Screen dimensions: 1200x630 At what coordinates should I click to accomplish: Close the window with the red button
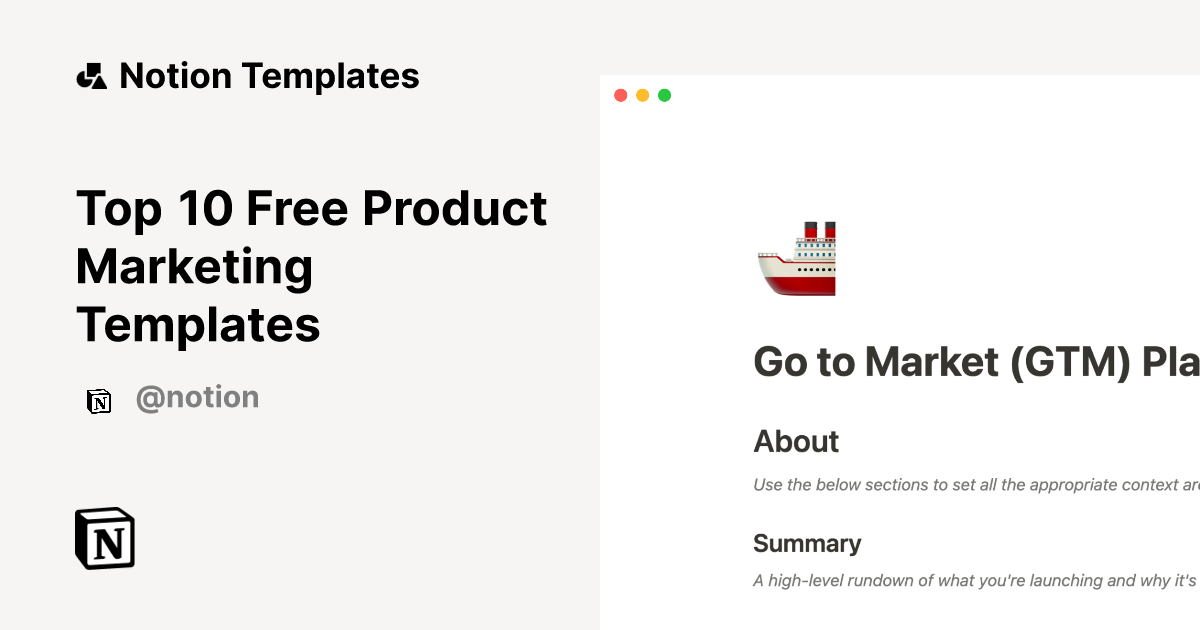point(621,96)
